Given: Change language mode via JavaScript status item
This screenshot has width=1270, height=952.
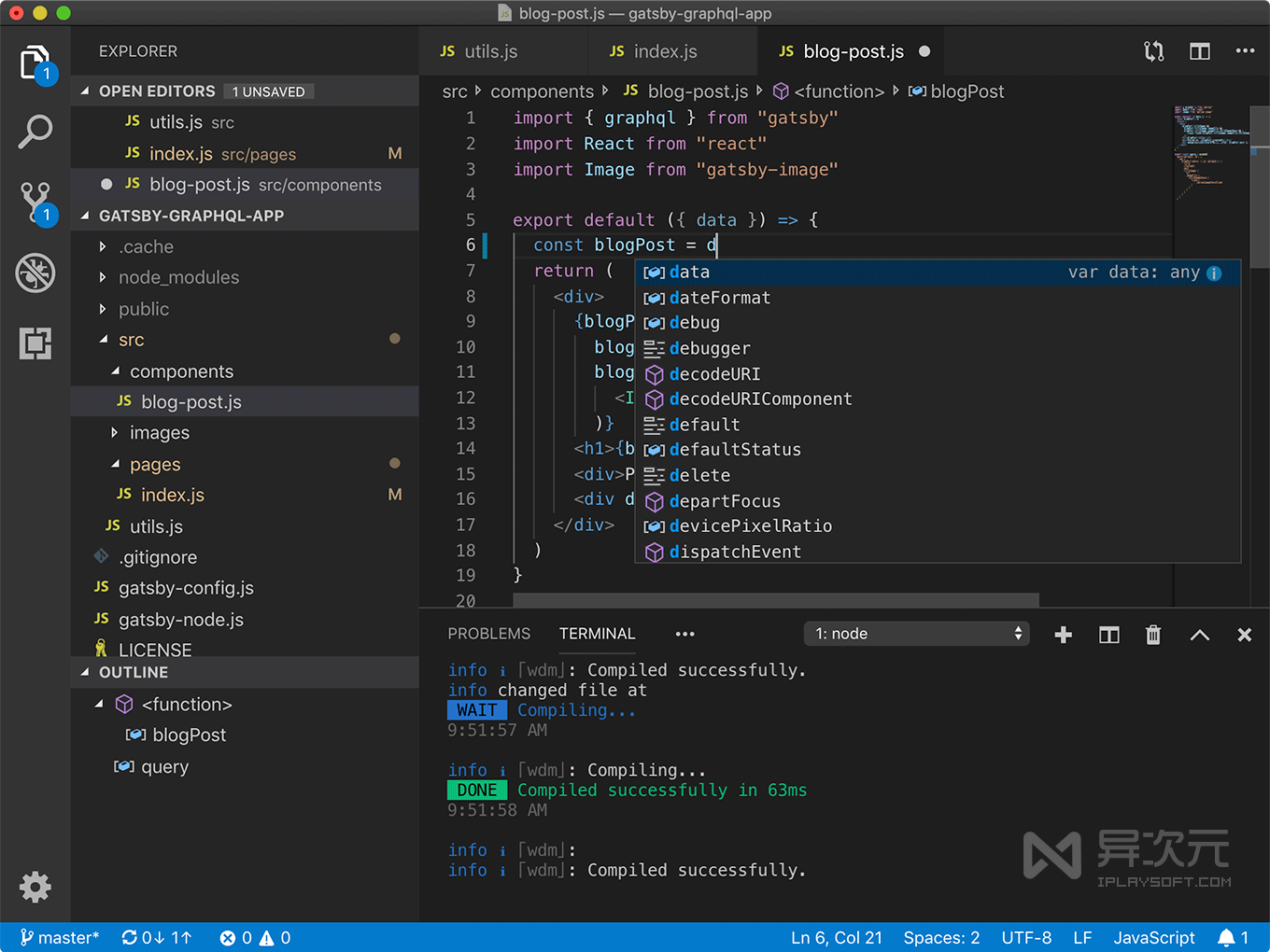Looking at the screenshot, I should pyautogui.click(x=1154, y=937).
